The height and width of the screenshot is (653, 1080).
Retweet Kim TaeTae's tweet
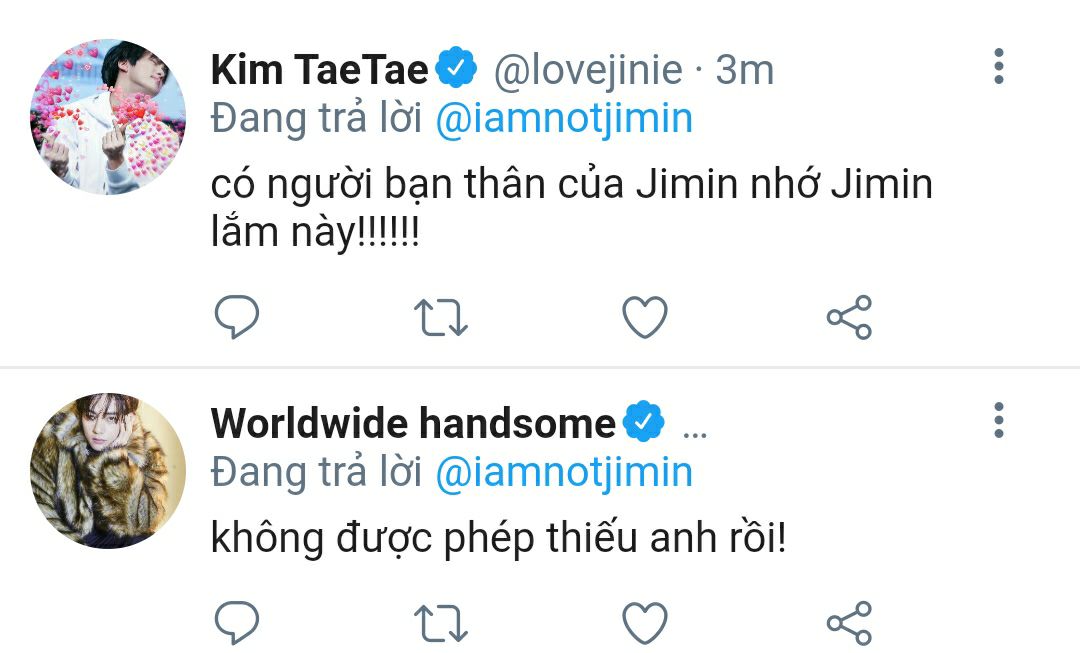tap(441, 318)
